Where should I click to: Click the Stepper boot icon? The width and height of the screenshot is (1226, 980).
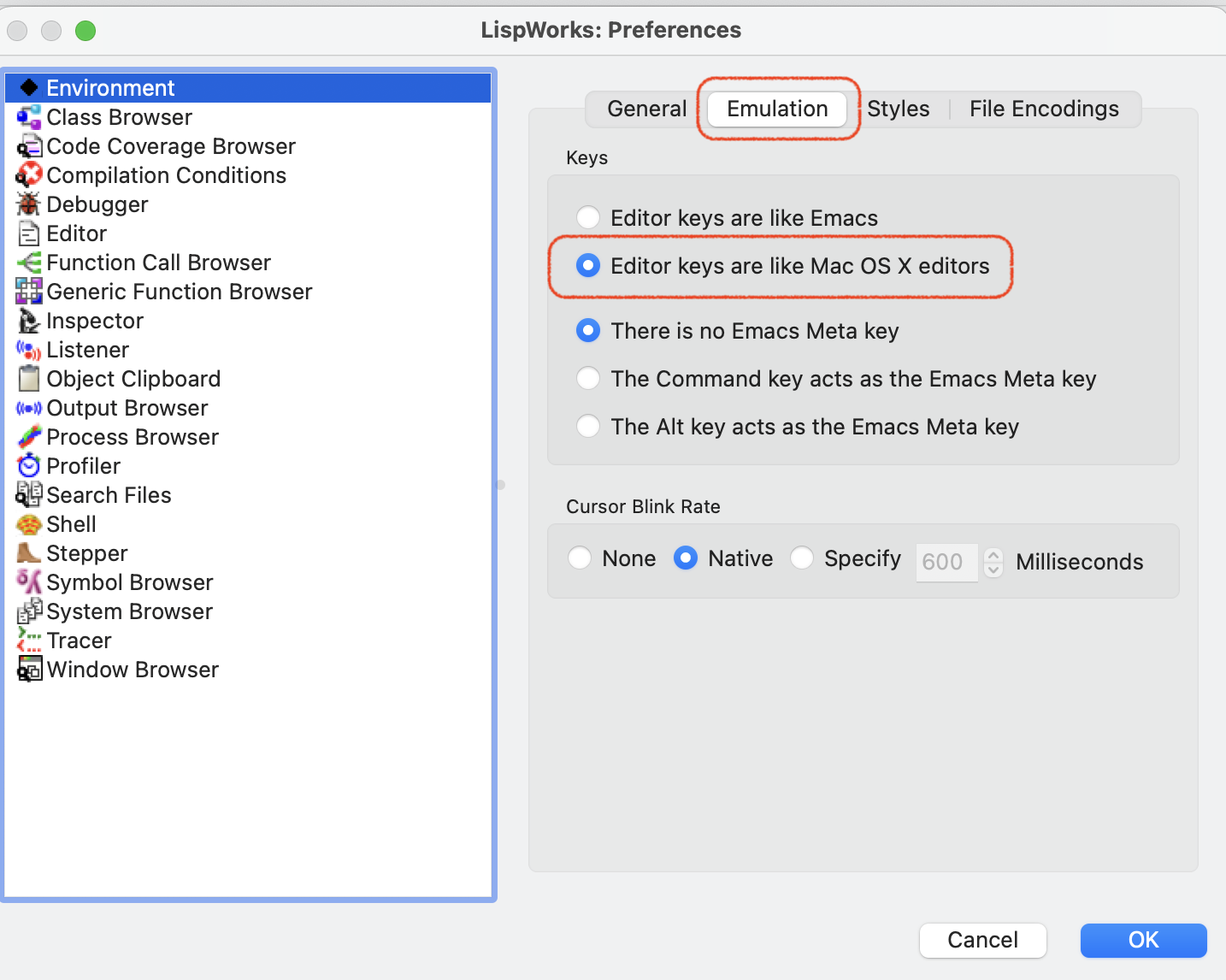(x=29, y=552)
